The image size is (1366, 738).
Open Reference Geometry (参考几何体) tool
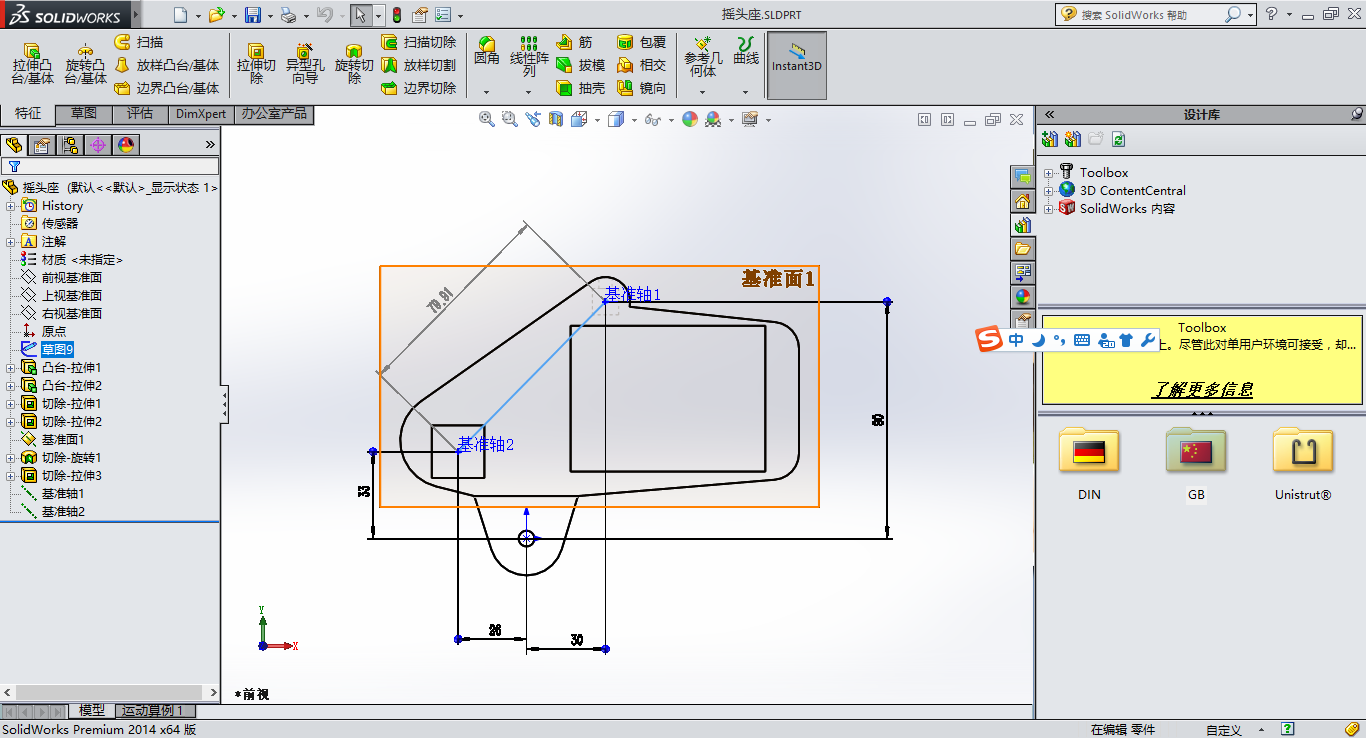(703, 56)
